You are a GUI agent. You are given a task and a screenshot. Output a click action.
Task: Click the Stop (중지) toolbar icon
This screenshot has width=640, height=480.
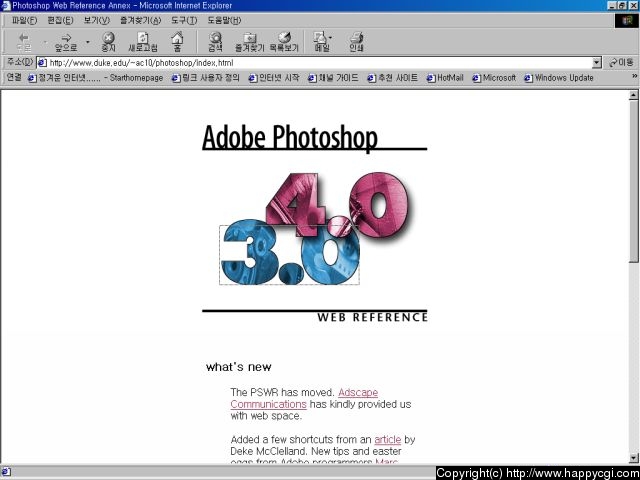pyautogui.click(x=108, y=42)
